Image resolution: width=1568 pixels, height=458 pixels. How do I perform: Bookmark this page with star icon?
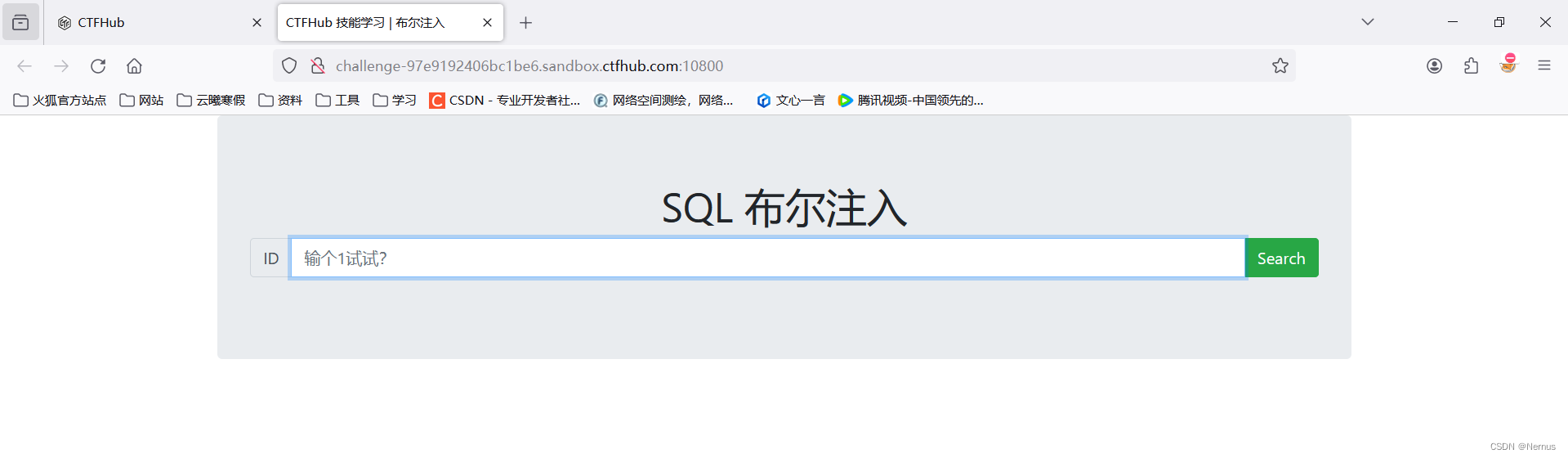click(x=1280, y=66)
